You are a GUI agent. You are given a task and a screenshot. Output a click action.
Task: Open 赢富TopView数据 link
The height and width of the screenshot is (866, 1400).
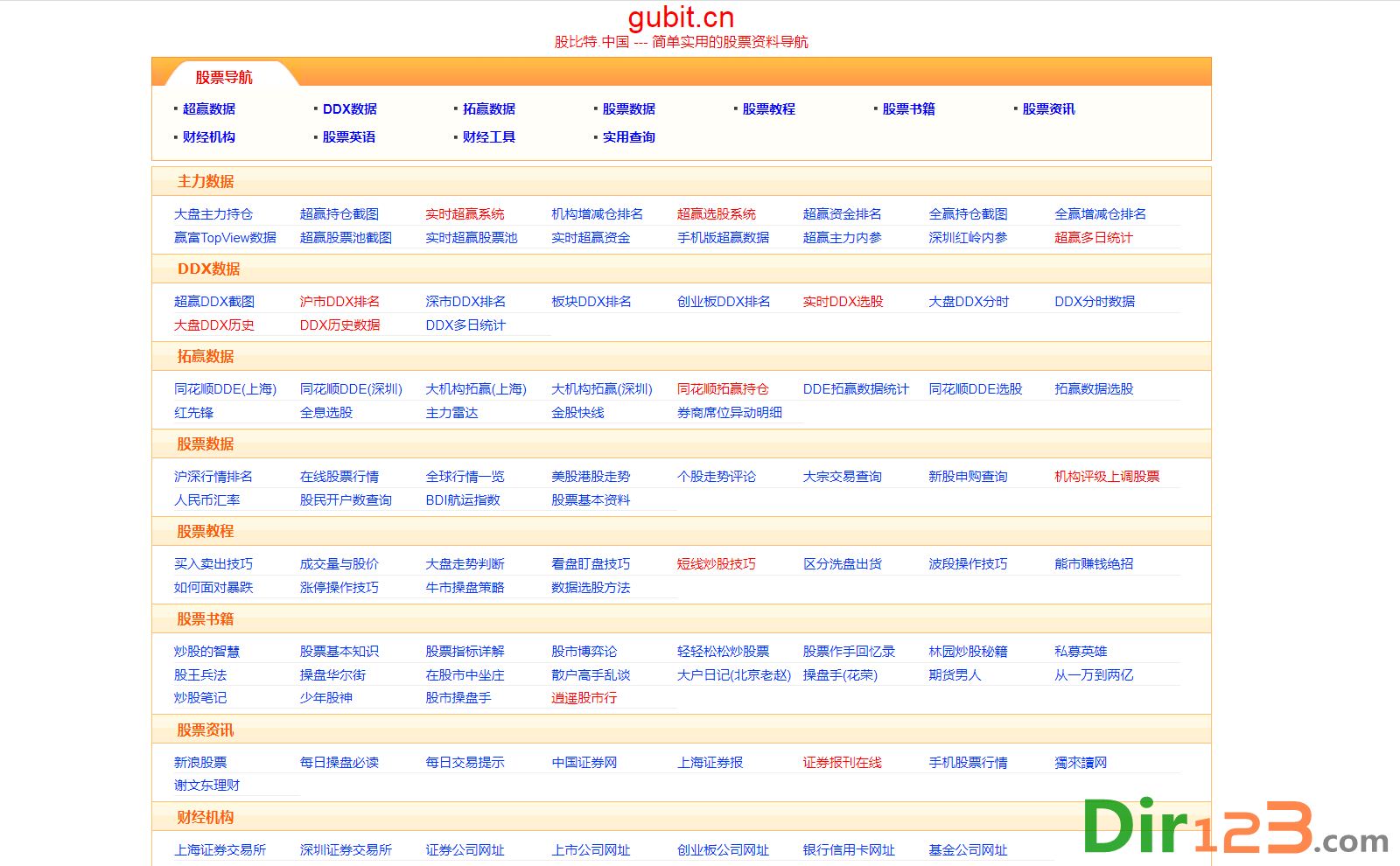point(225,238)
